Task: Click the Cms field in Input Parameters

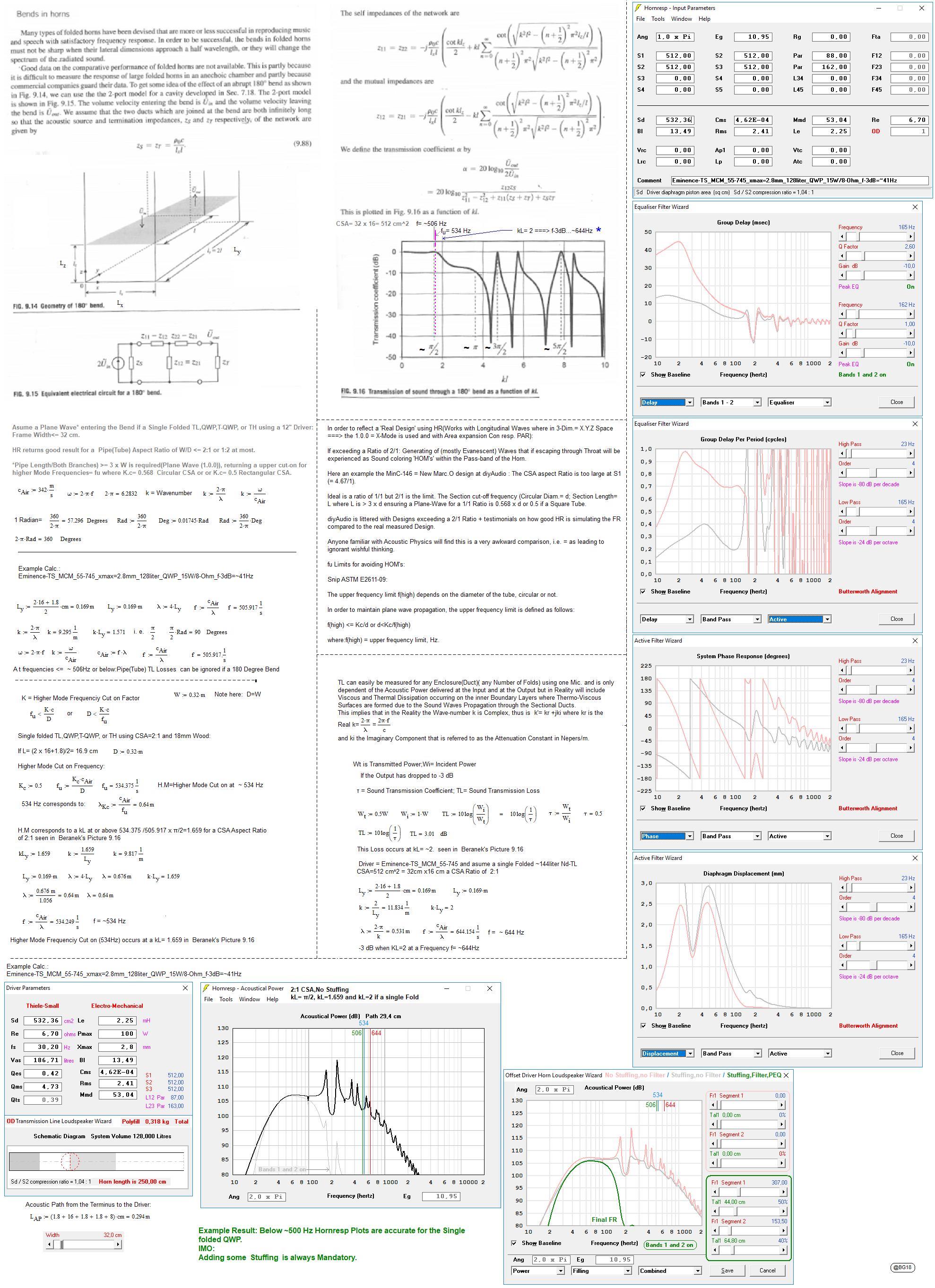Action: point(753,120)
